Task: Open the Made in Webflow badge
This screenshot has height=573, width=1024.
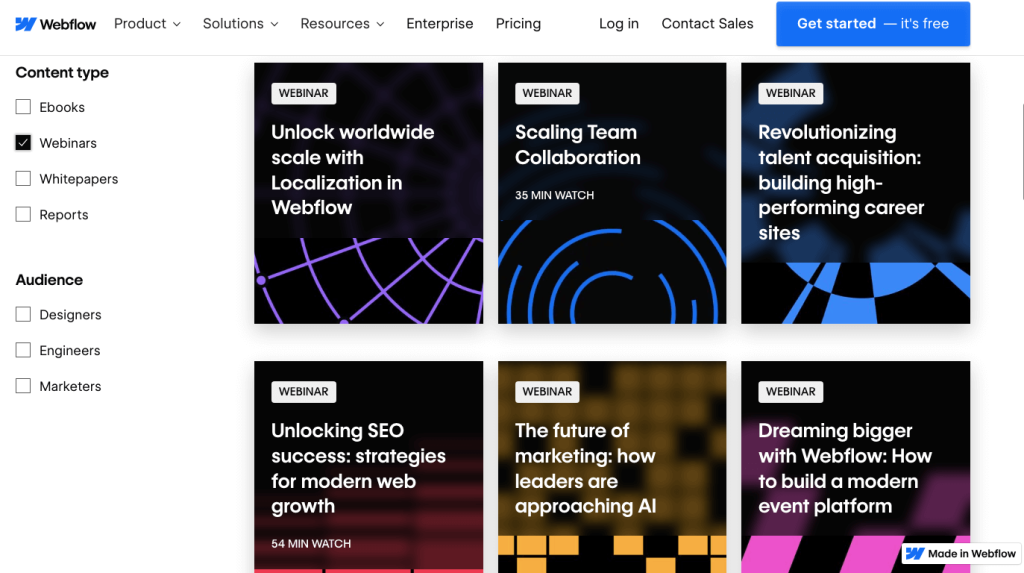Action: point(962,553)
